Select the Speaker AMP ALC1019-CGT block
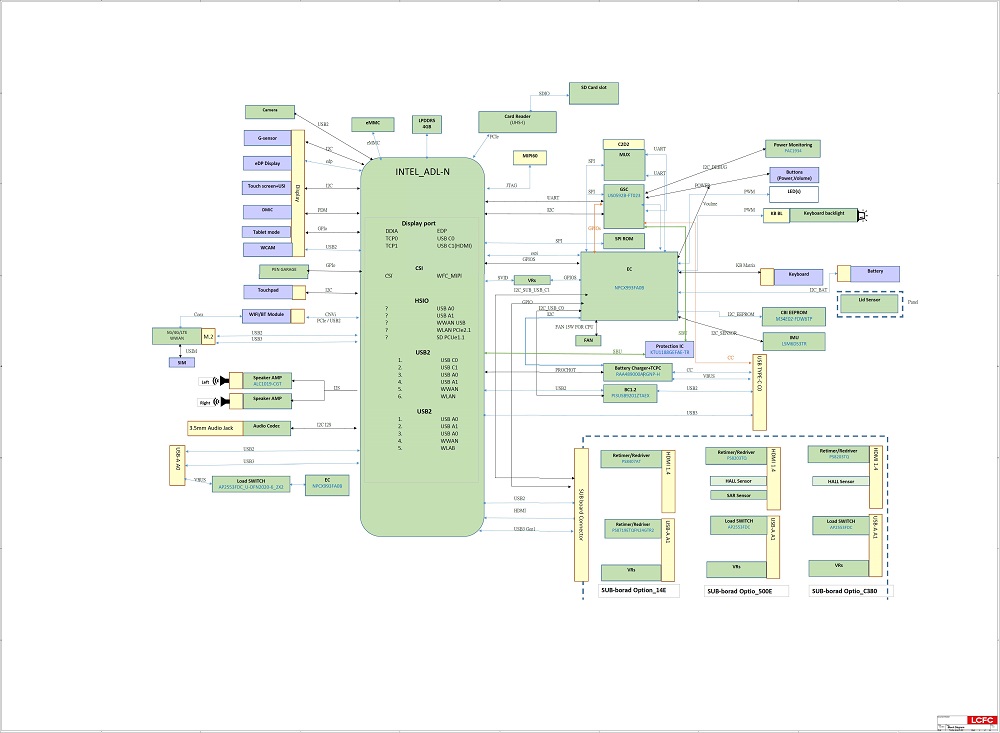Screen dimensions: 1000x733 [x=267, y=380]
